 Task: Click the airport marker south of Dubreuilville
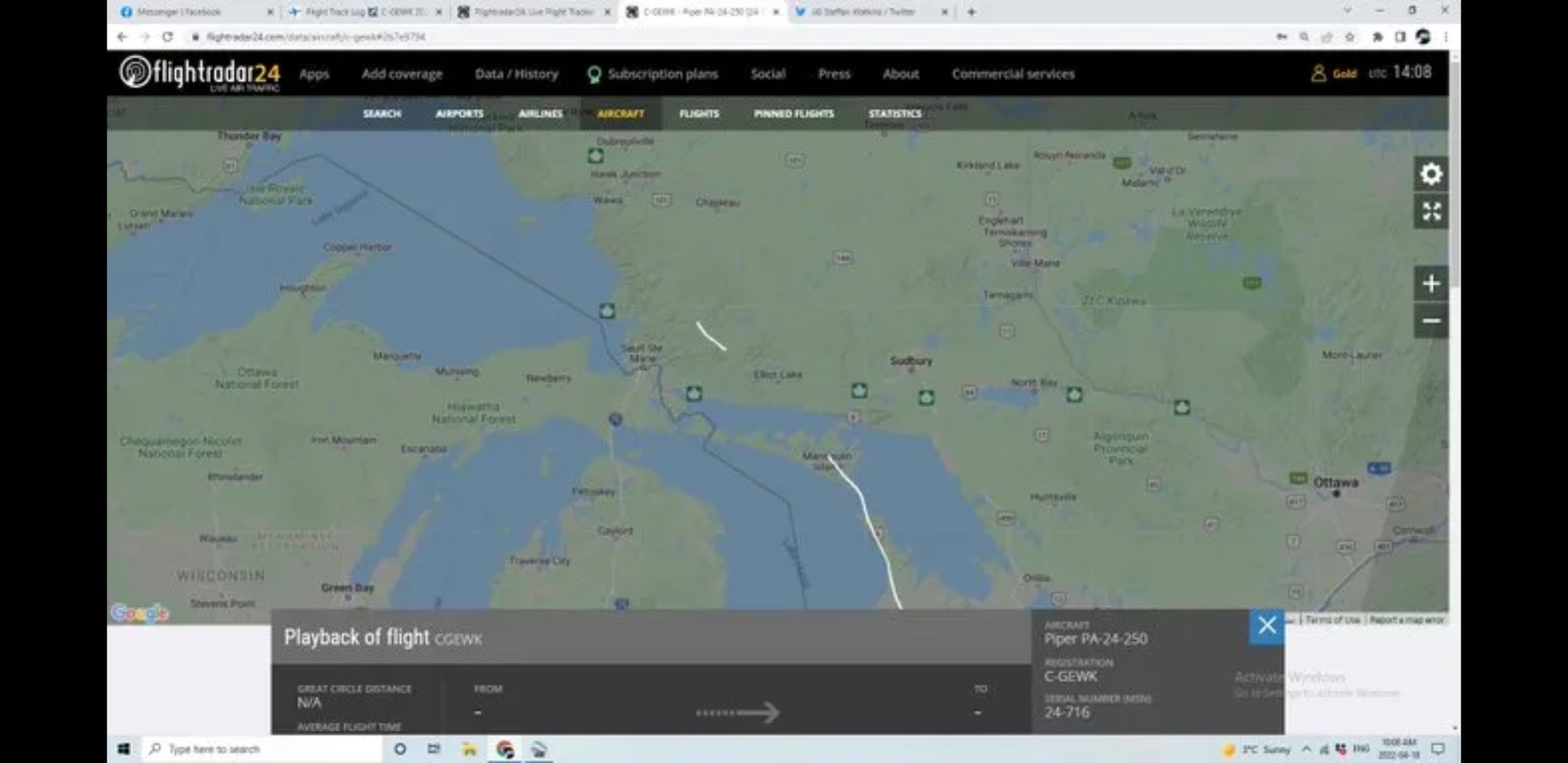point(595,155)
